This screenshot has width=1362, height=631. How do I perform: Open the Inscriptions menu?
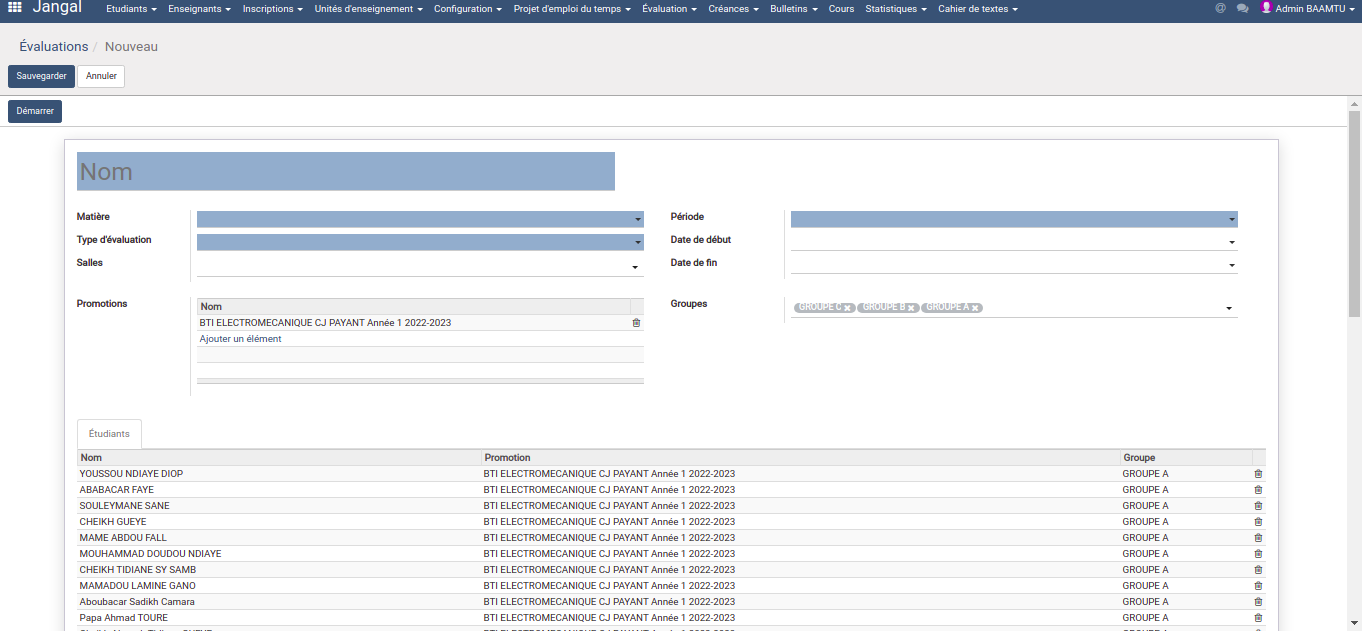tap(274, 9)
